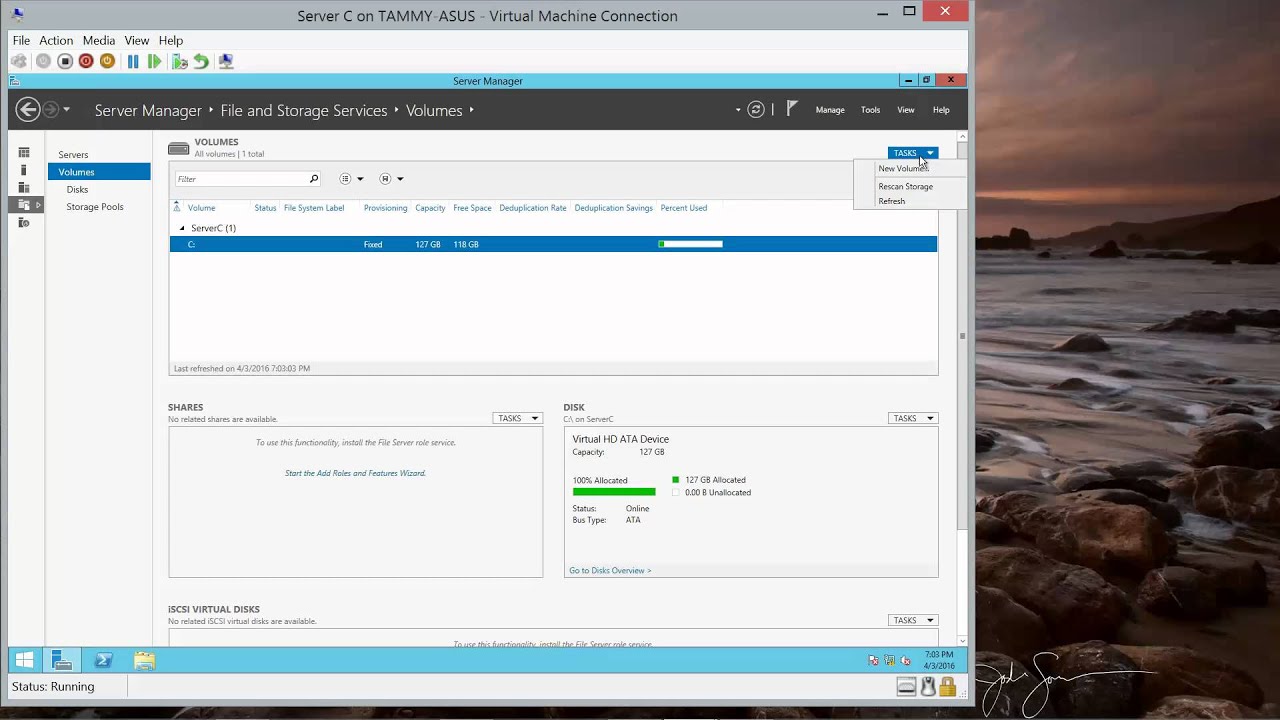Open the list view options dropdown
Viewport: 1280px width, 720px height.
(351, 179)
